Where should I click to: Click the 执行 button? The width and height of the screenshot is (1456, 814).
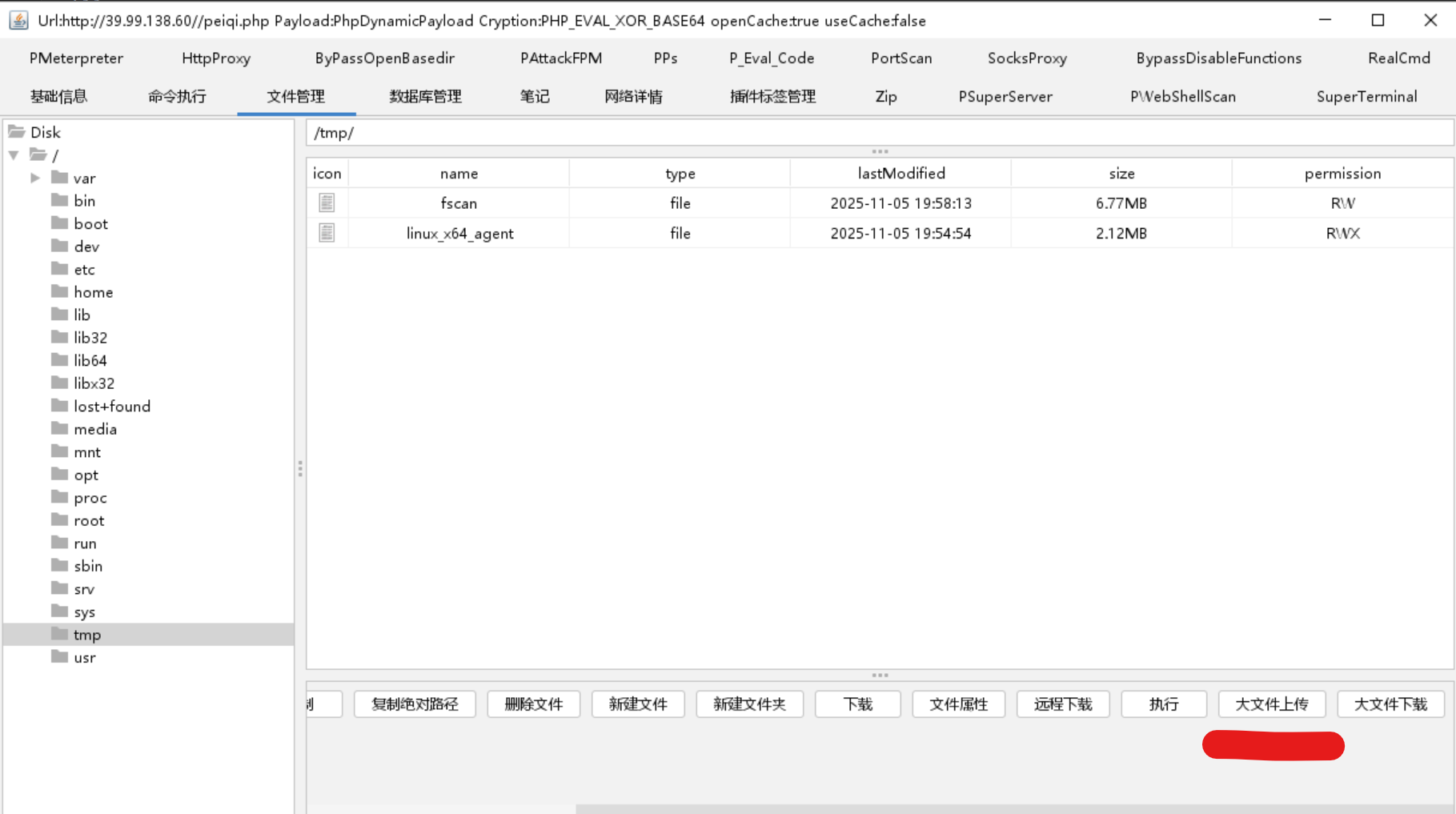pyautogui.click(x=1163, y=704)
